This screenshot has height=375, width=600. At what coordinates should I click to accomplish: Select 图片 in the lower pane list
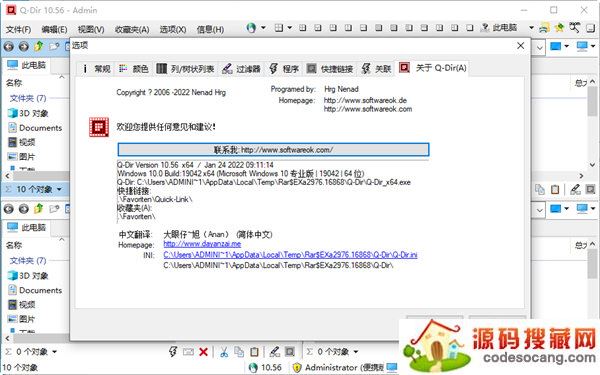pyautogui.click(x=22, y=319)
